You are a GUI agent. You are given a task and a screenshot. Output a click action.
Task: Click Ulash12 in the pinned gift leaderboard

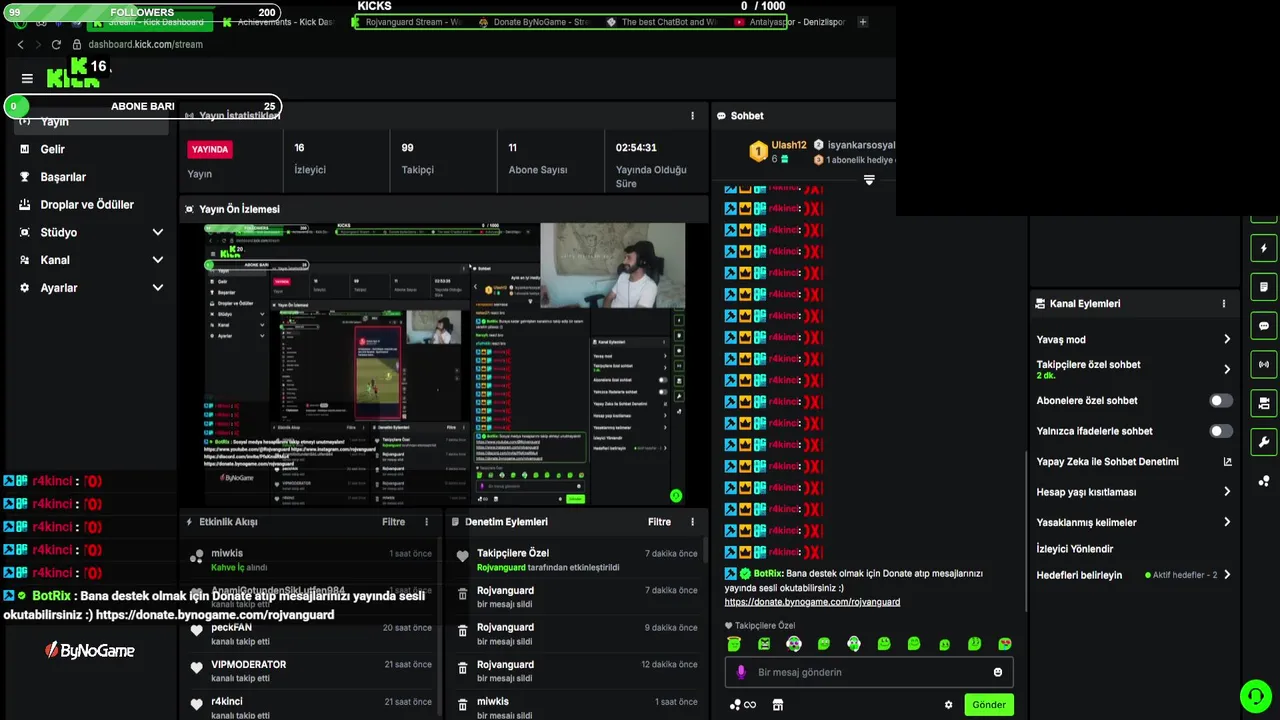789,145
